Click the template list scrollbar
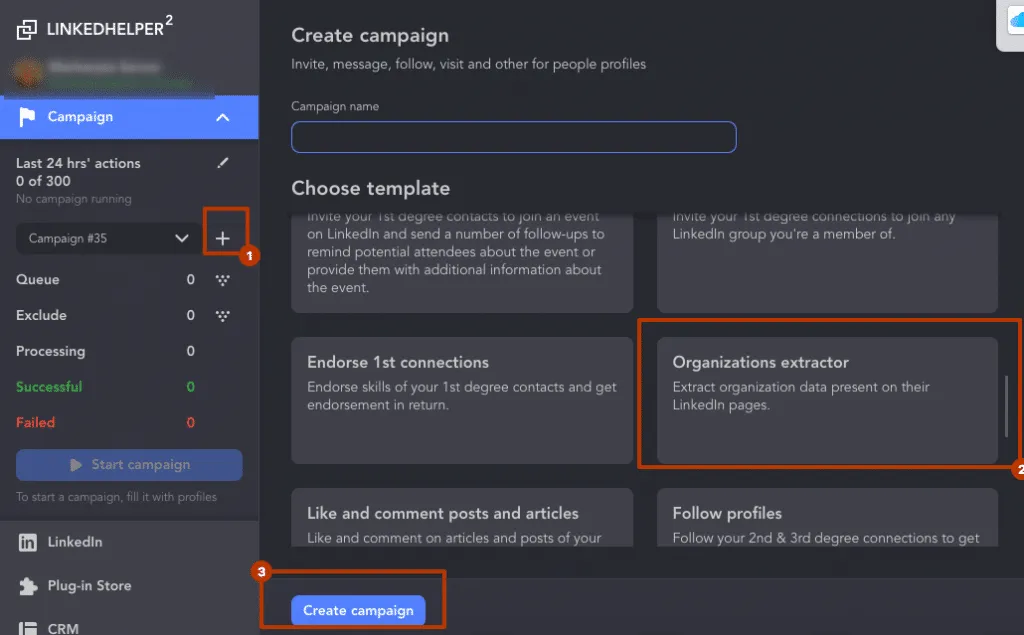This screenshot has height=635, width=1024. (1006, 406)
